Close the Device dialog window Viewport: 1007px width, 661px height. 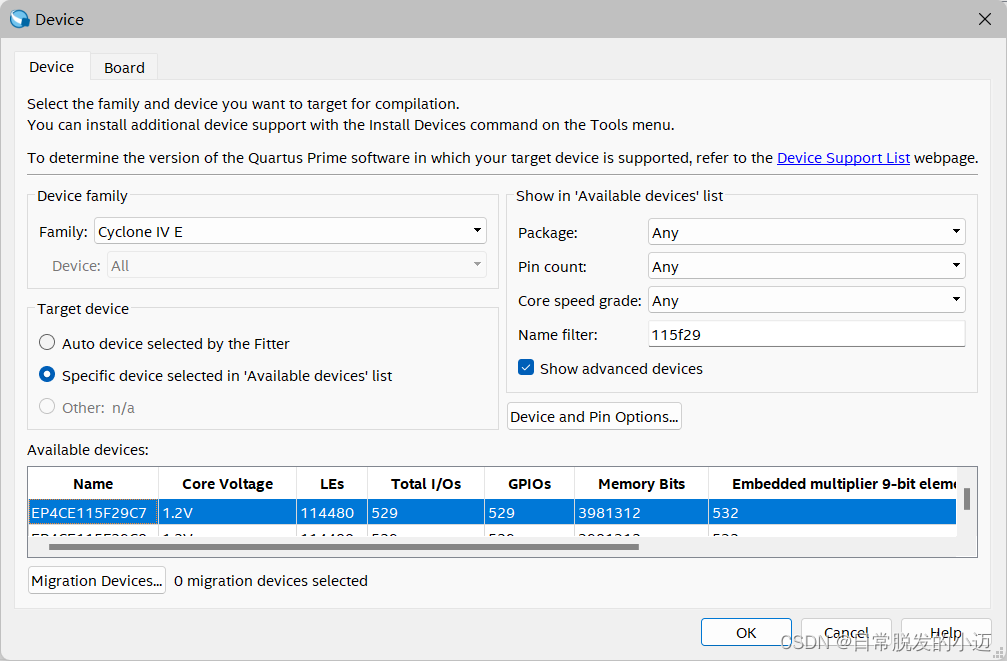click(985, 19)
